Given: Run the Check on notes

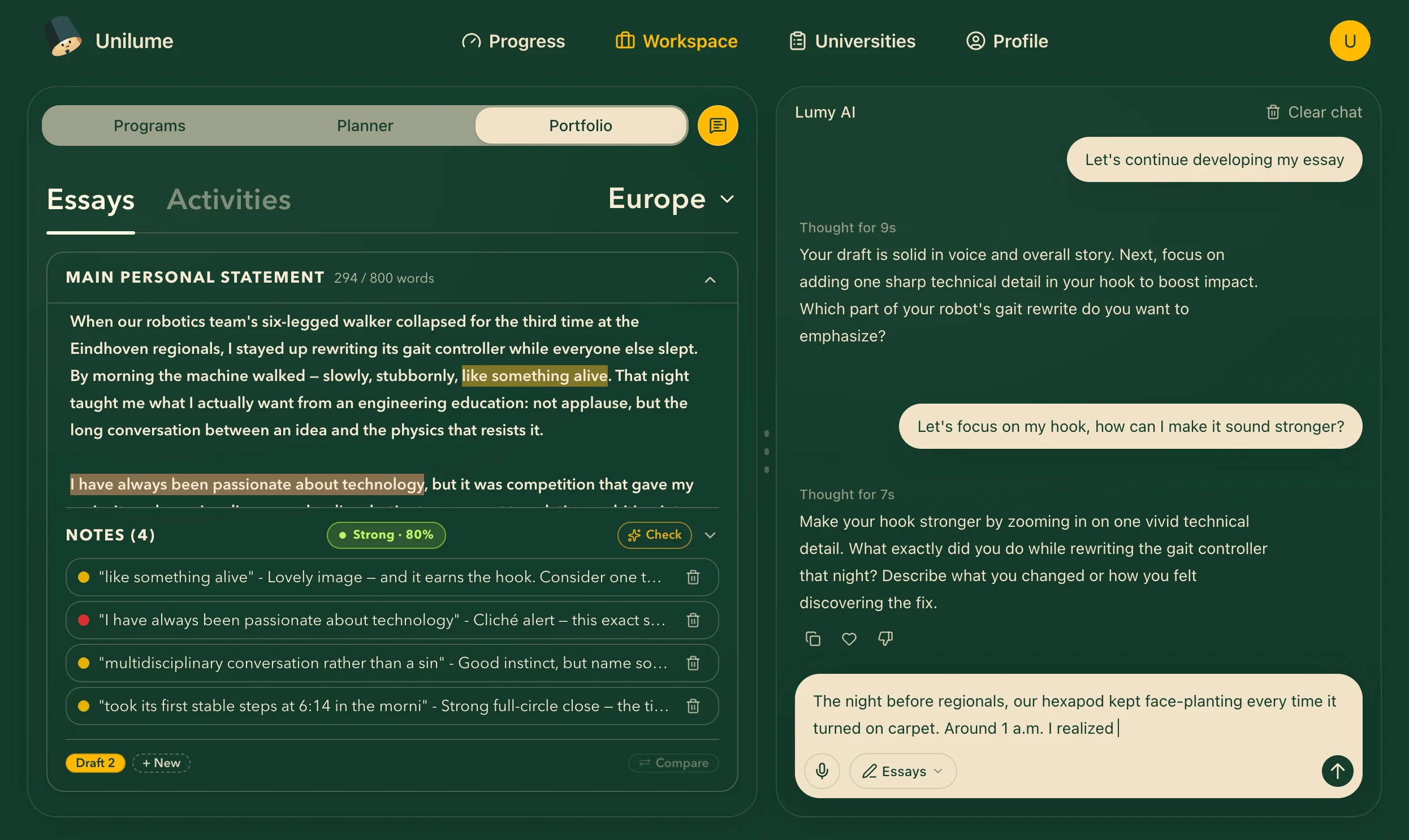Looking at the screenshot, I should (654, 535).
